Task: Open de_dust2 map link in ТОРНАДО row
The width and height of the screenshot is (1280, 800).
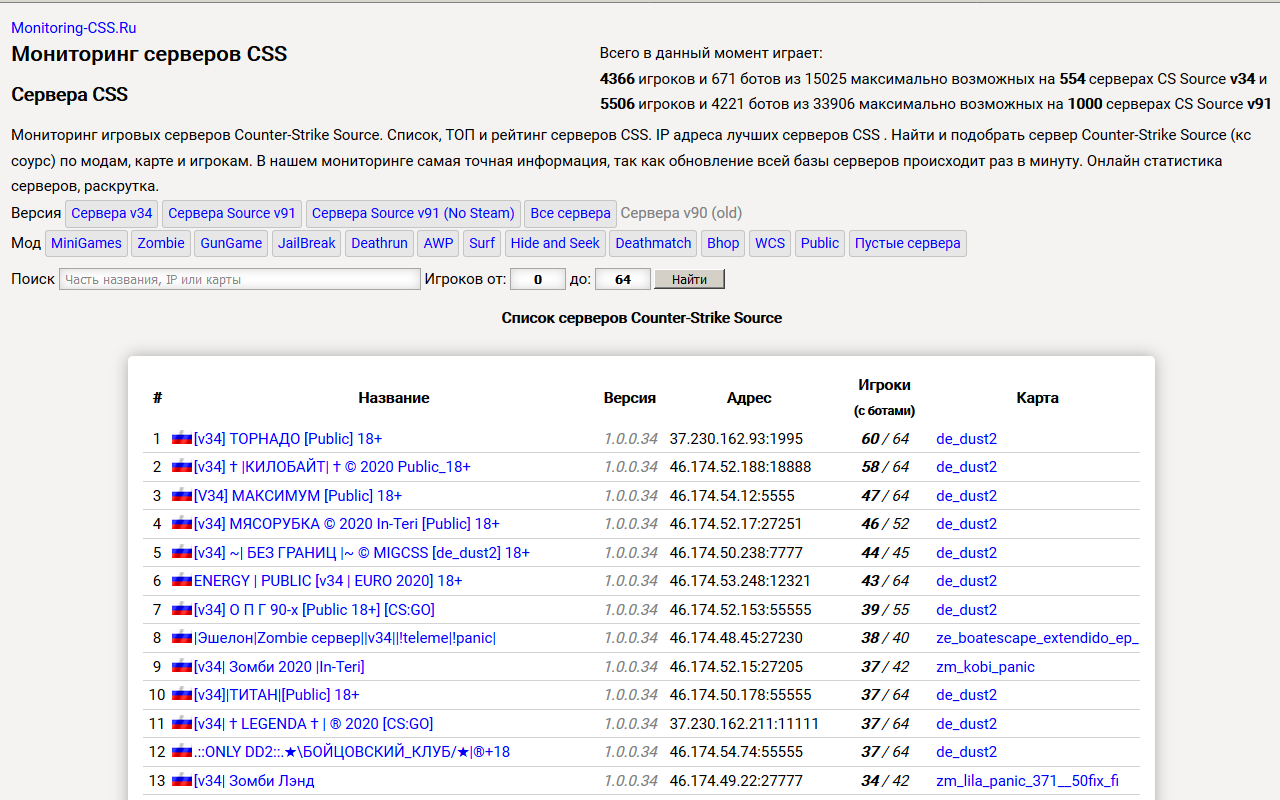Action: coord(966,438)
